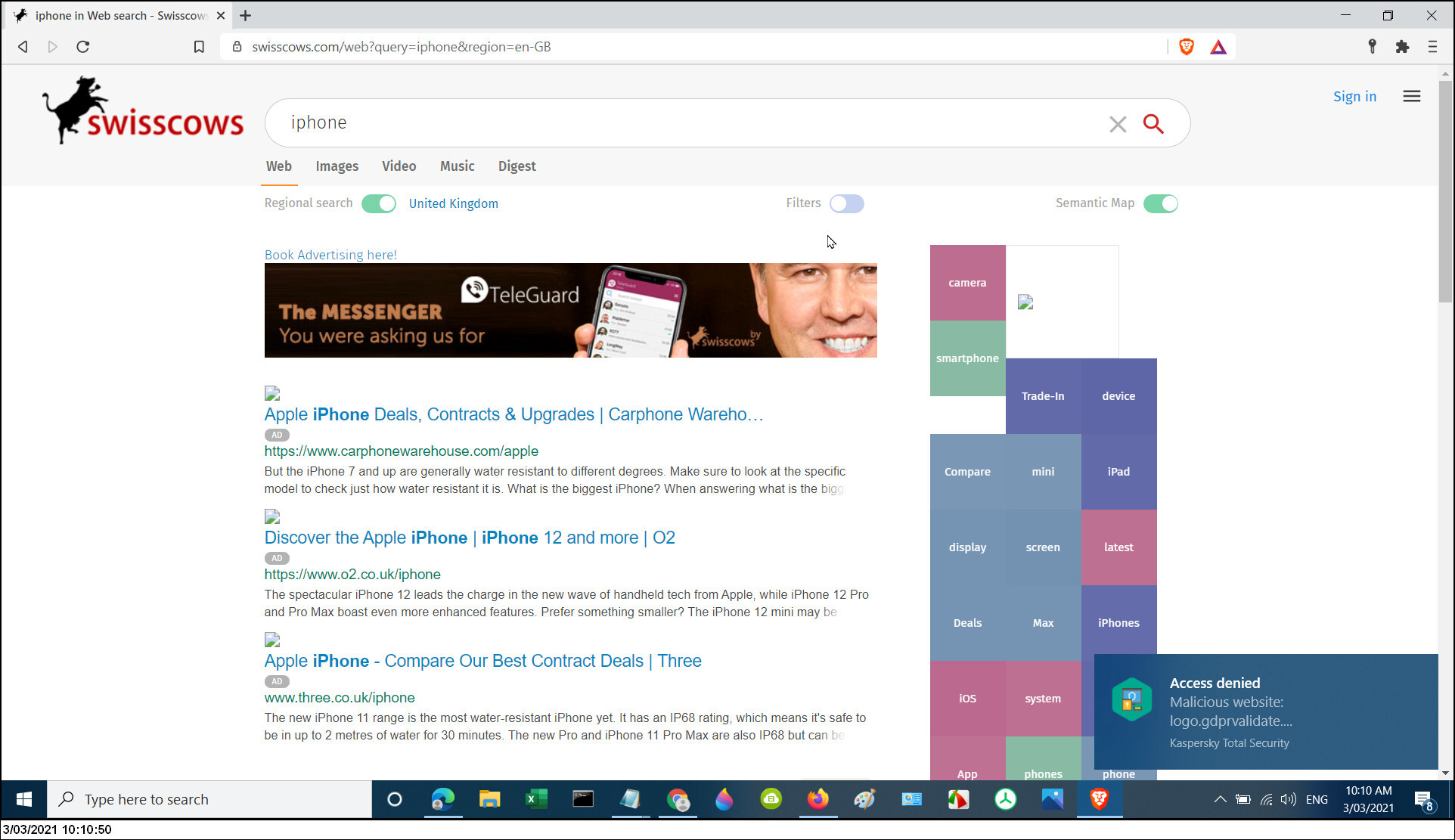Switch to Brave browser in the taskbar
1455x840 pixels.
point(1099,799)
